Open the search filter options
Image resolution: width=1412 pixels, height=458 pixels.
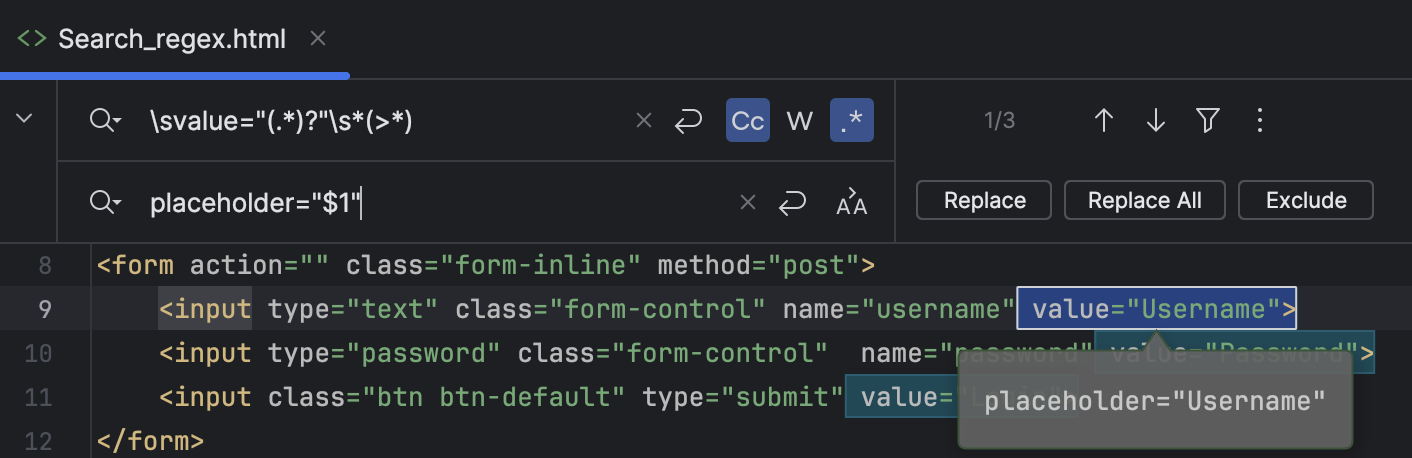tap(1208, 121)
